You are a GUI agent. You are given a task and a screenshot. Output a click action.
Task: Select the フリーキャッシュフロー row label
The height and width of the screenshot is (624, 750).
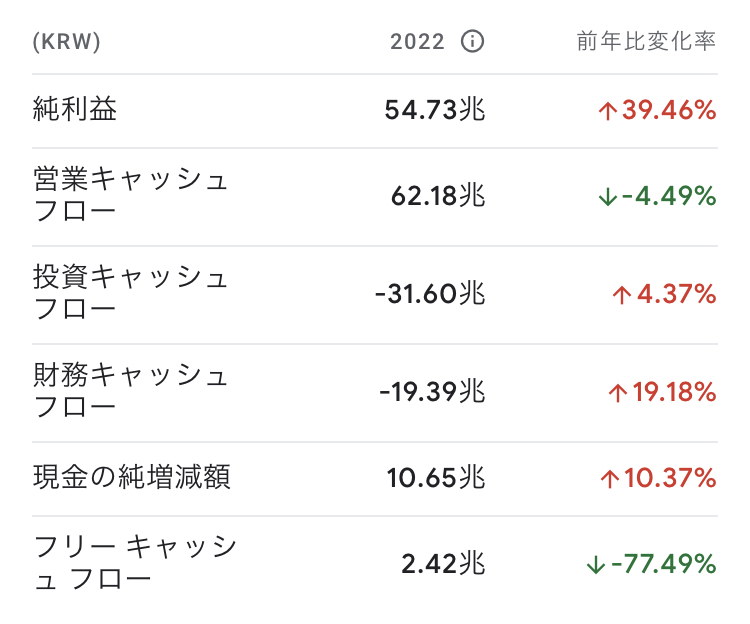pyautogui.click(x=135, y=564)
